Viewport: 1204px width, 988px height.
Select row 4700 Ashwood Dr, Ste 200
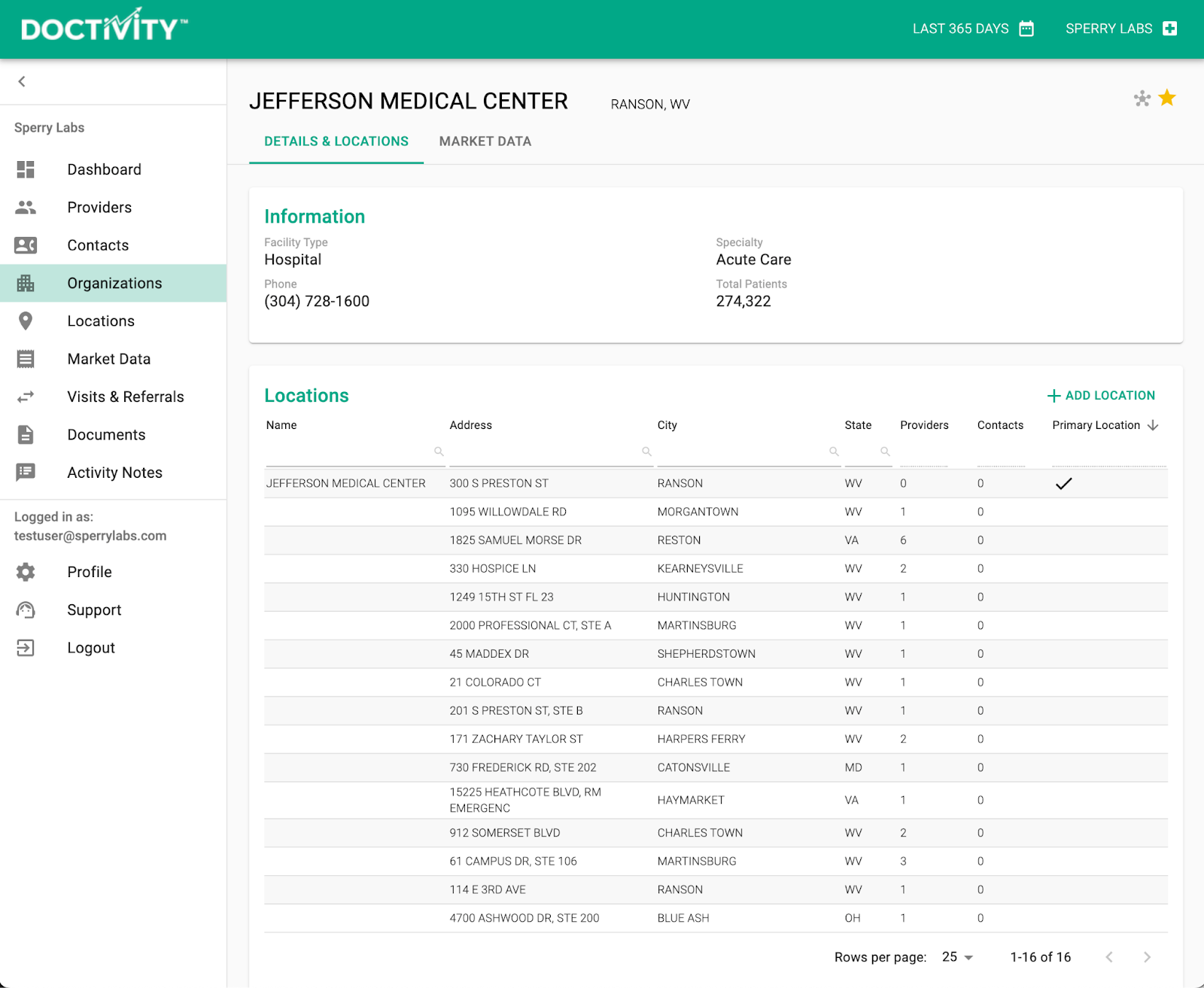pyautogui.click(x=716, y=918)
